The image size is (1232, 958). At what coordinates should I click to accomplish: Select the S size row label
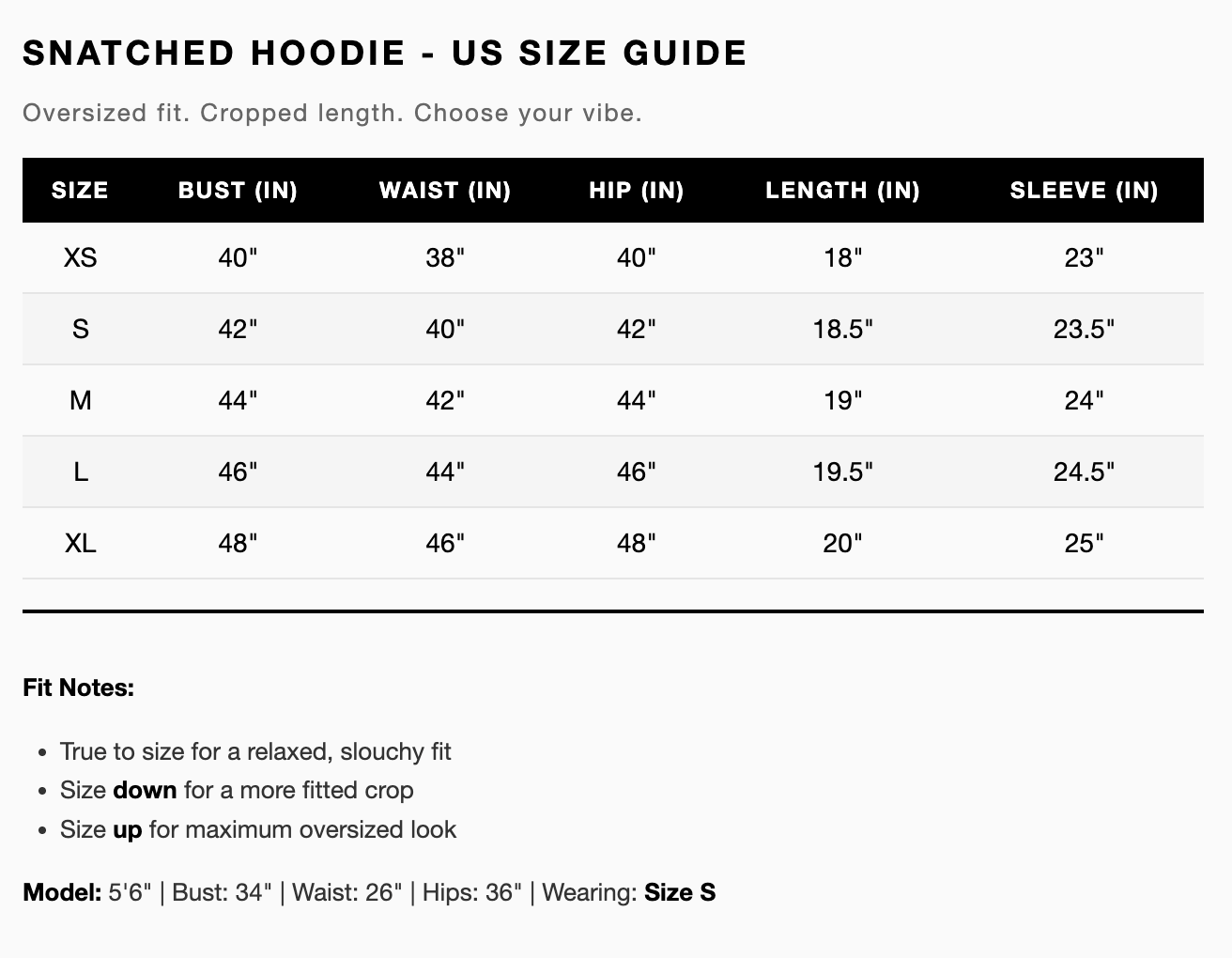(x=80, y=329)
